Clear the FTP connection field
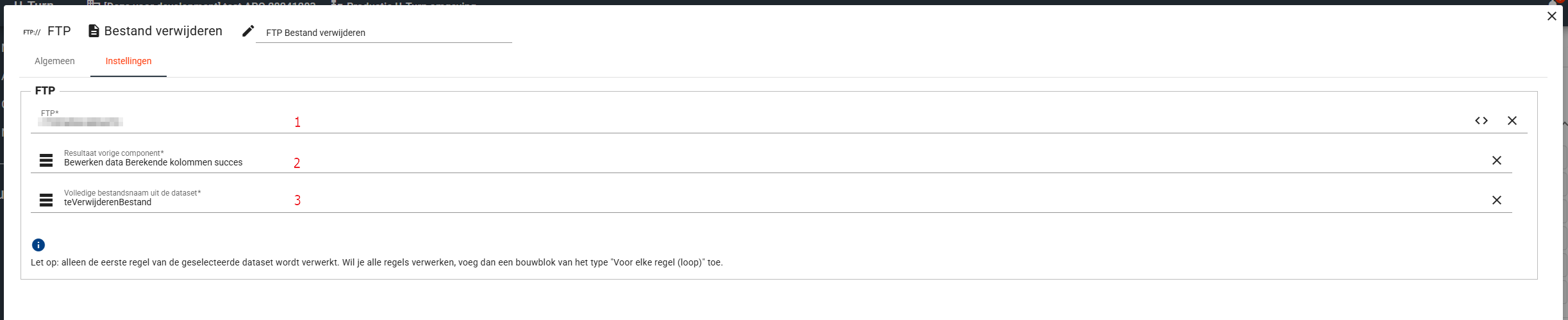 click(x=1512, y=121)
